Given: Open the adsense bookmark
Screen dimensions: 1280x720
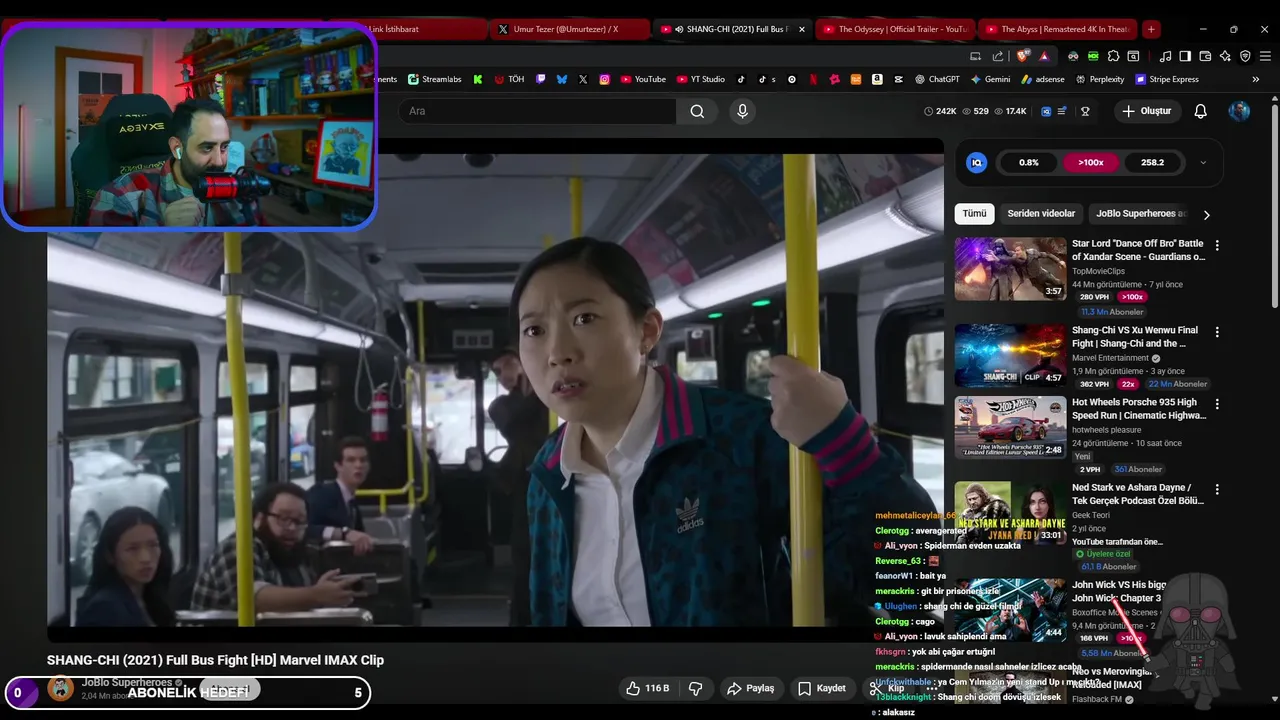Looking at the screenshot, I should click(x=1043, y=79).
